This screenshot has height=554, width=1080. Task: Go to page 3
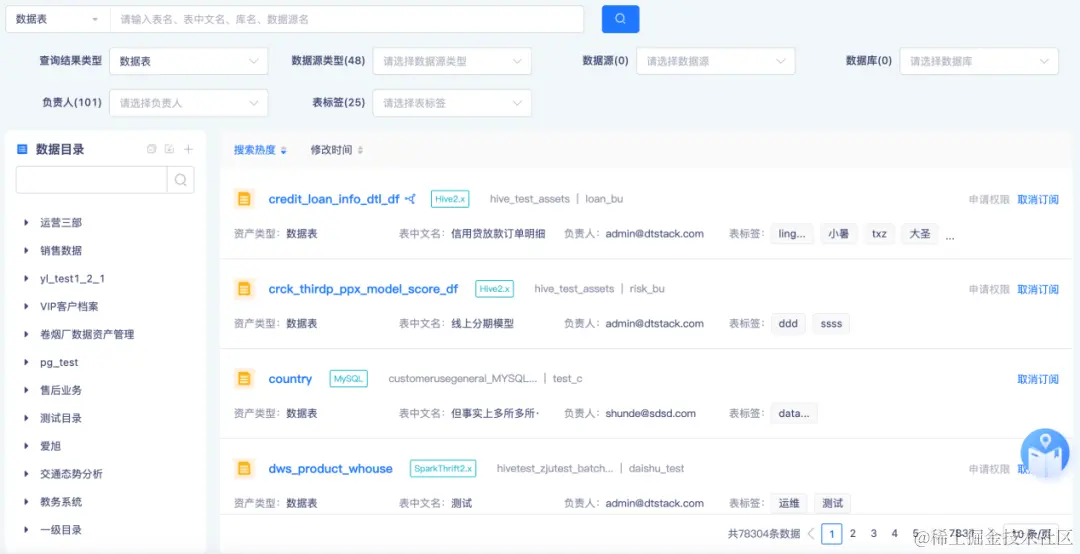873,533
